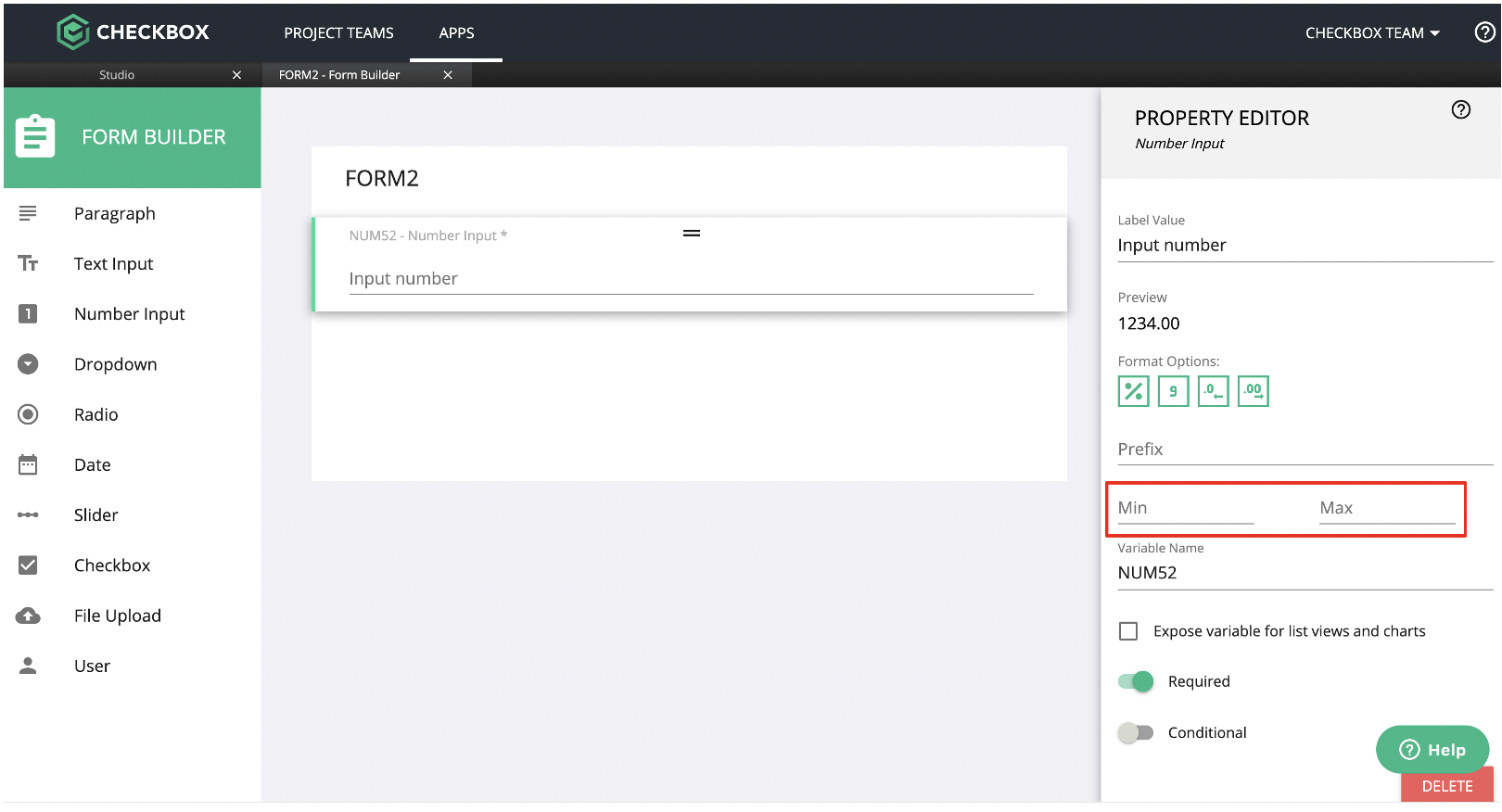Click the PROPERTY EDITOR heading
The height and width of the screenshot is (812, 1502).
[1222, 118]
